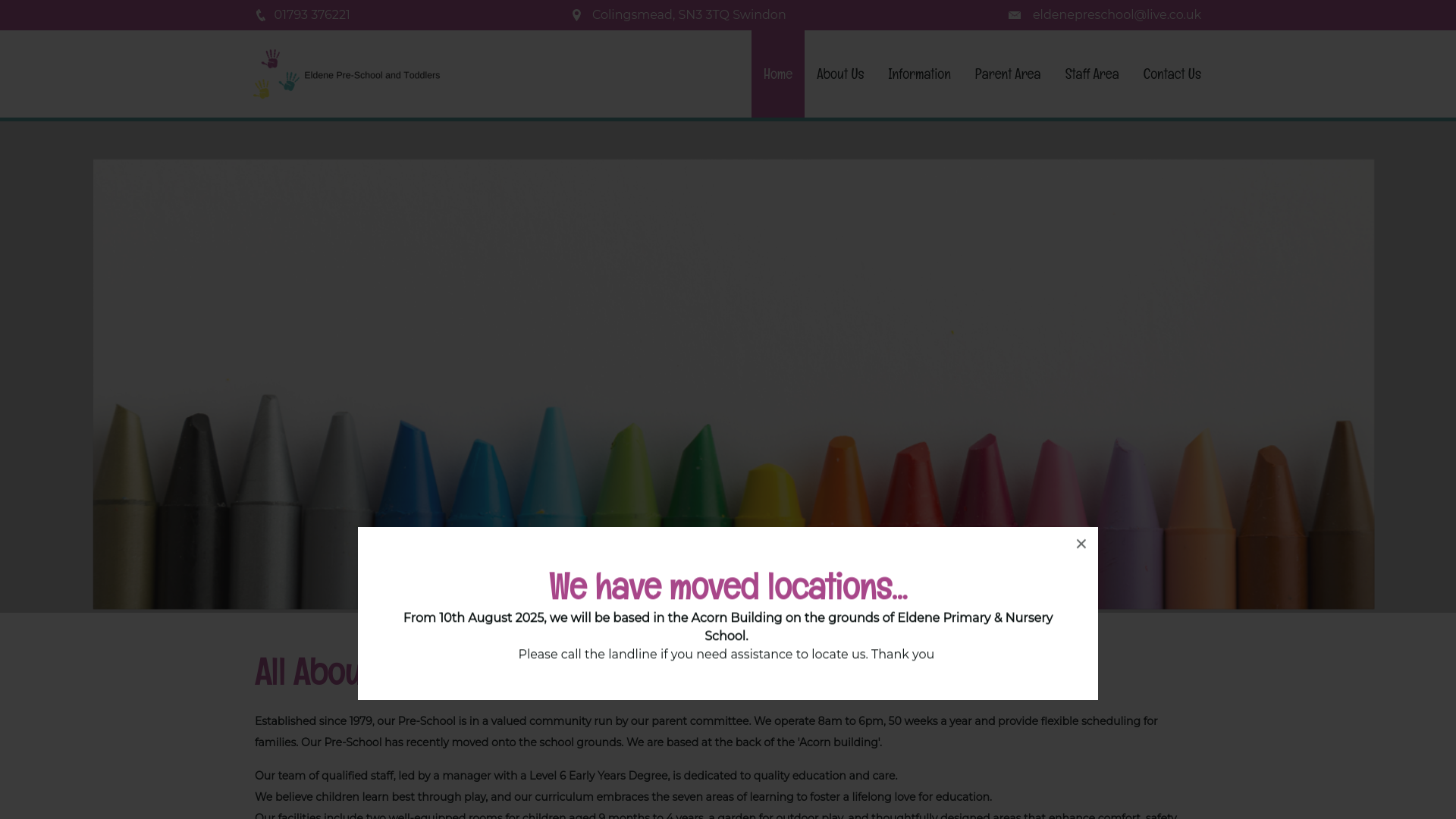1456x819 pixels.
Task: Open the Information menu
Action: (x=919, y=74)
